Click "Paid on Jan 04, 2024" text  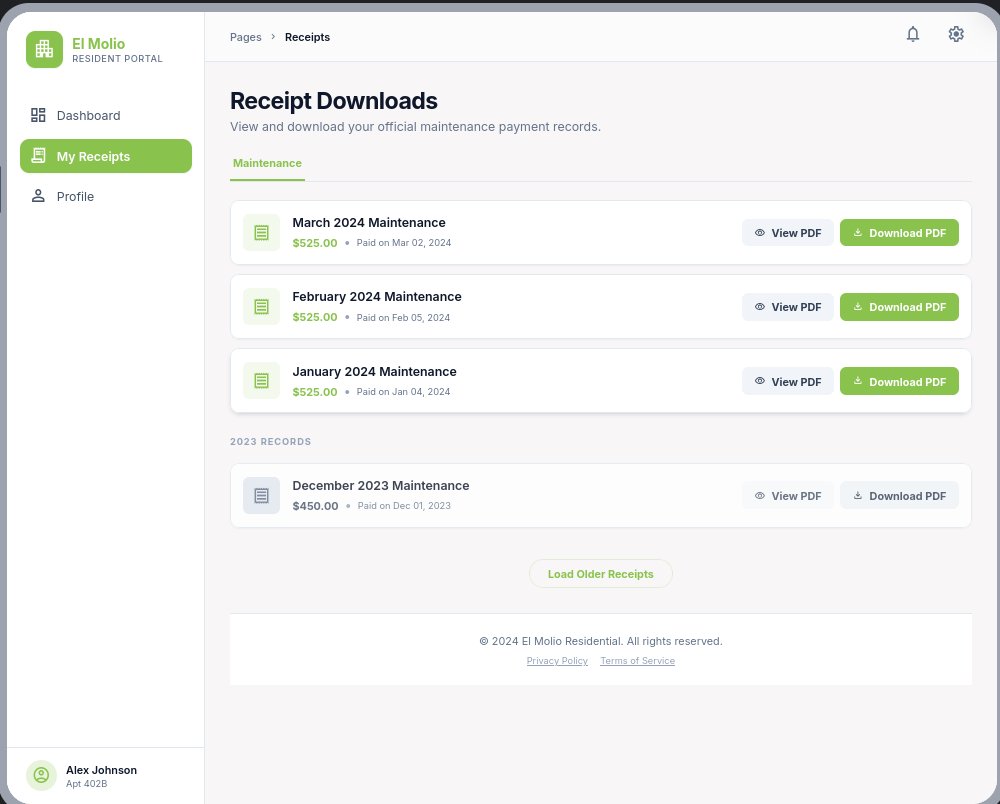tap(403, 391)
